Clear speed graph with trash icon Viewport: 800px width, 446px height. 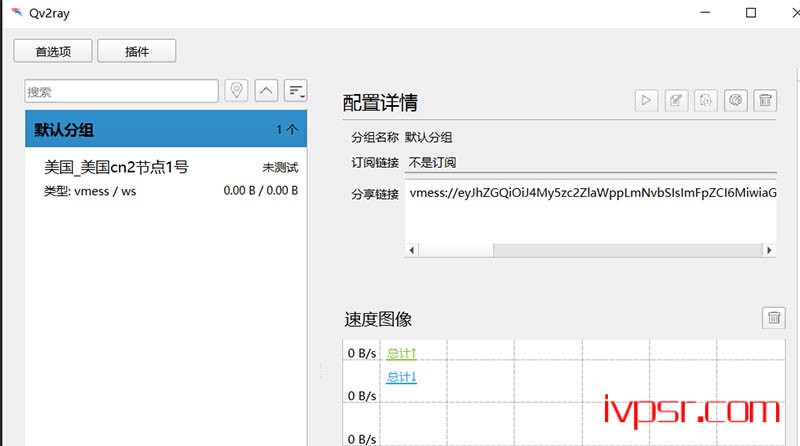pyautogui.click(x=774, y=318)
